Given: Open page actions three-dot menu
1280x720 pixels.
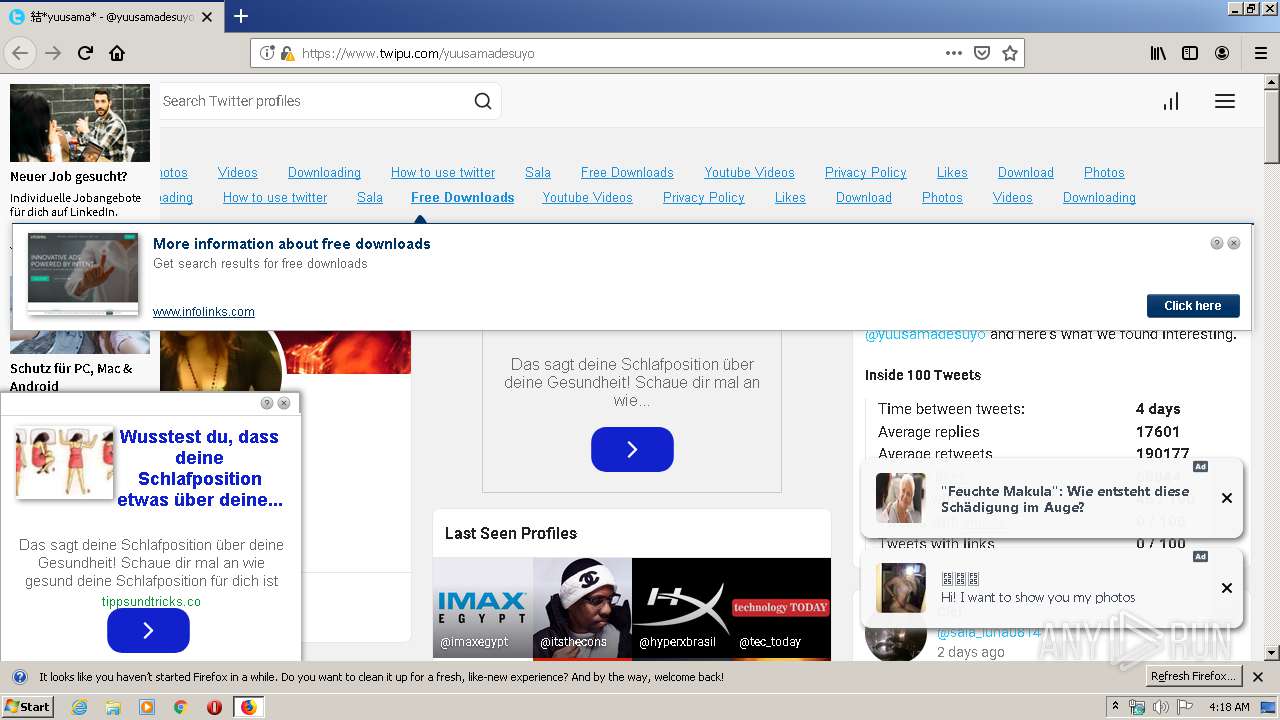Looking at the screenshot, I should 954,53.
